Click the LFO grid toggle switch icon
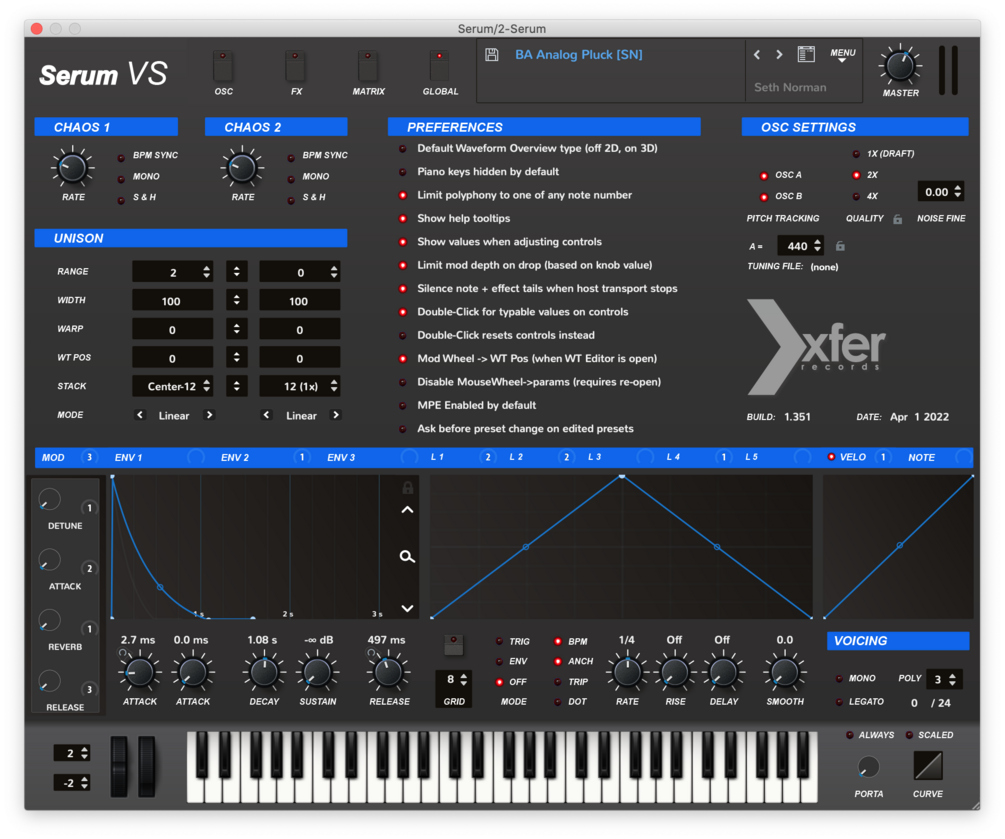The image size is (1005, 839). [454, 645]
